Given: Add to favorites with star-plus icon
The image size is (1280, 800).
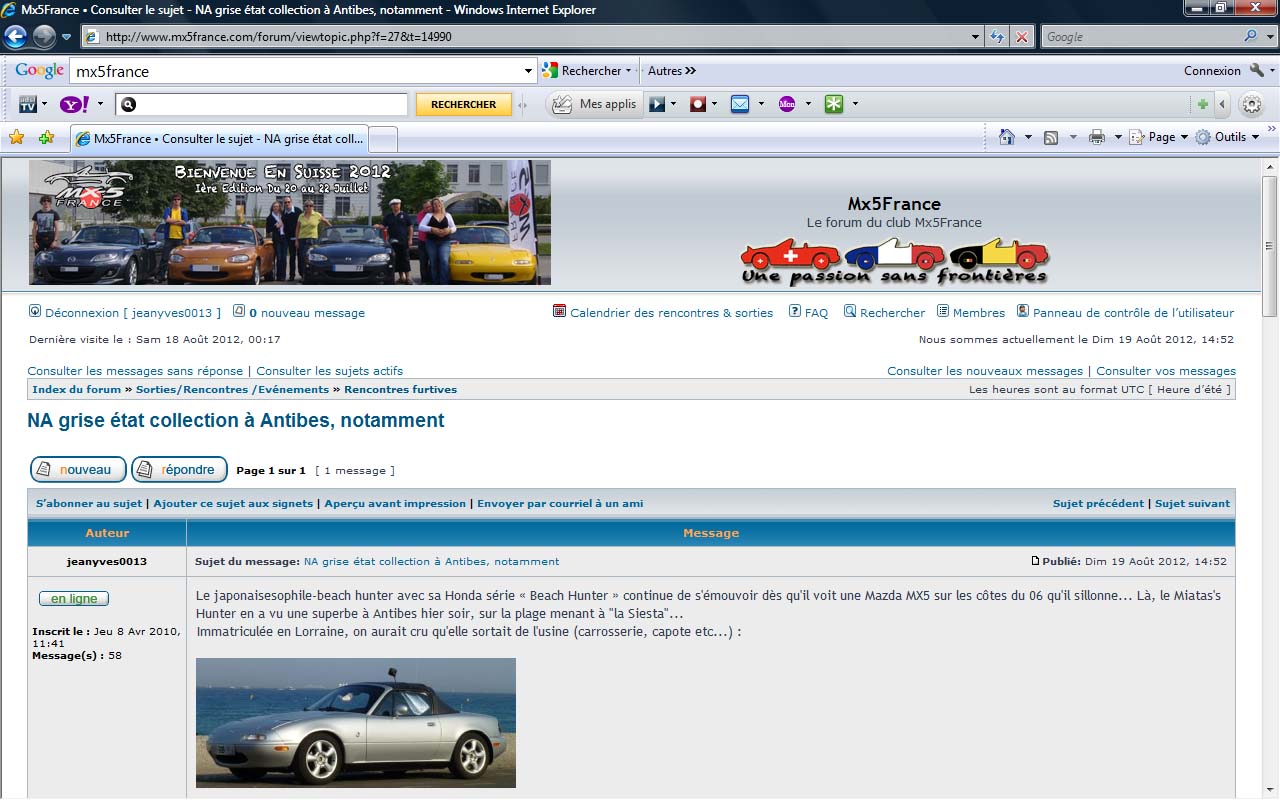Looking at the screenshot, I should coord(46,137).
